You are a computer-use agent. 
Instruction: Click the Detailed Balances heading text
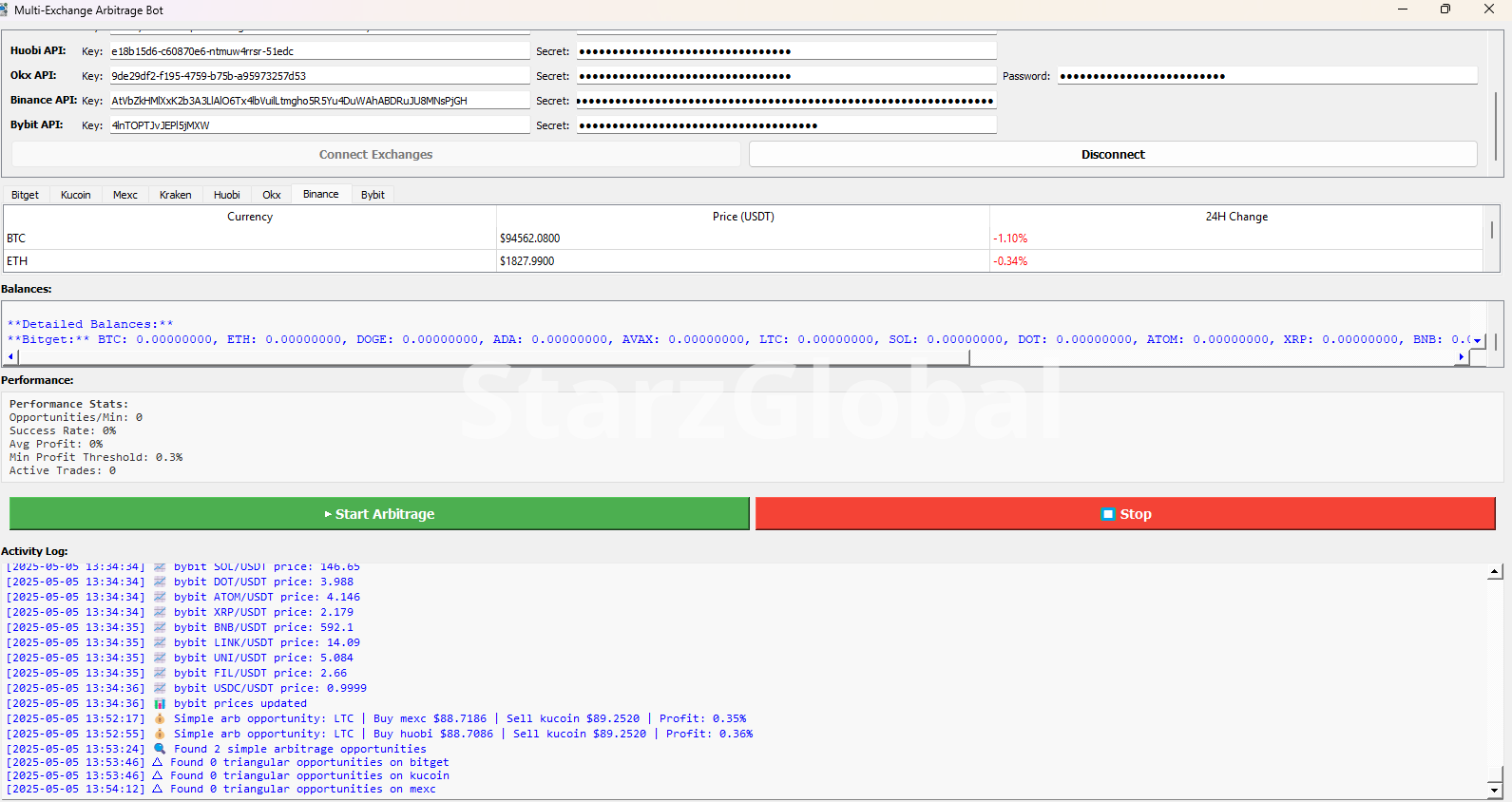coord(90,324)
